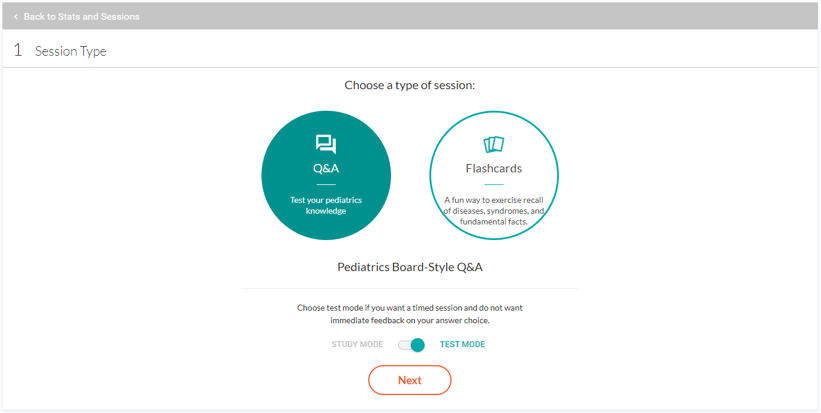Choose the Flashcards session type circle

(494, 175)
